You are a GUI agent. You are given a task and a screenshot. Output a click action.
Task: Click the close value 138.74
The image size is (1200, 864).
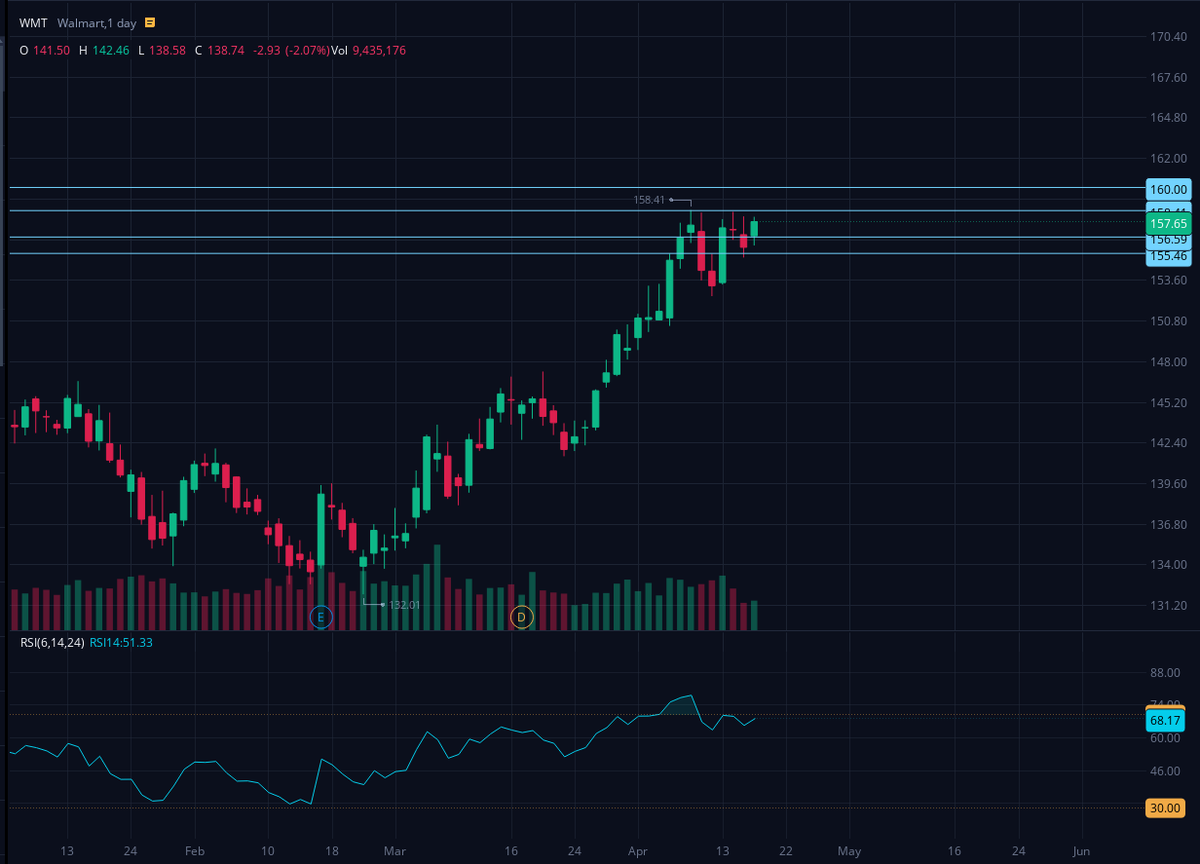pos(227,50)
